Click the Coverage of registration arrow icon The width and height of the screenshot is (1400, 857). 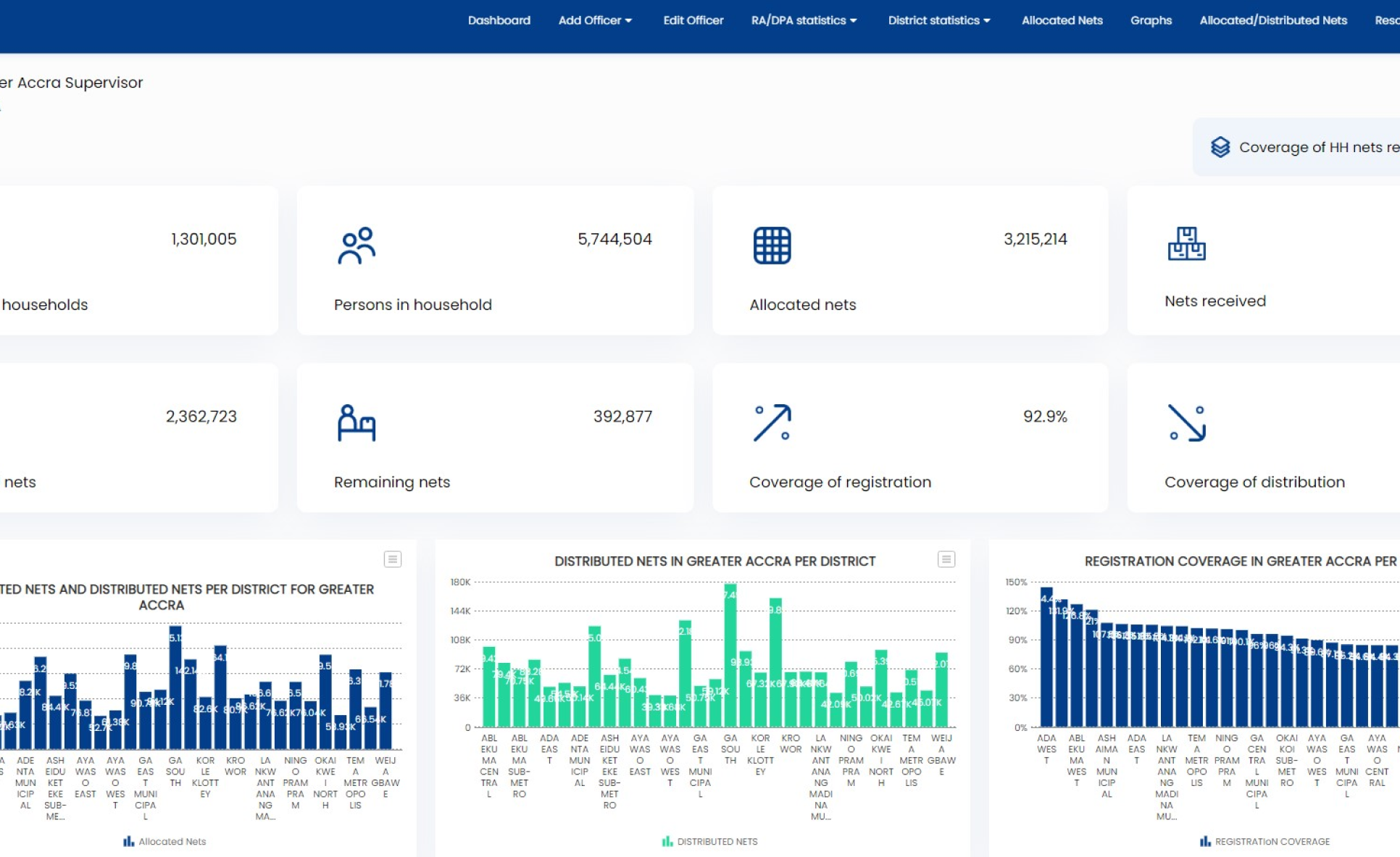coord(772,422)
